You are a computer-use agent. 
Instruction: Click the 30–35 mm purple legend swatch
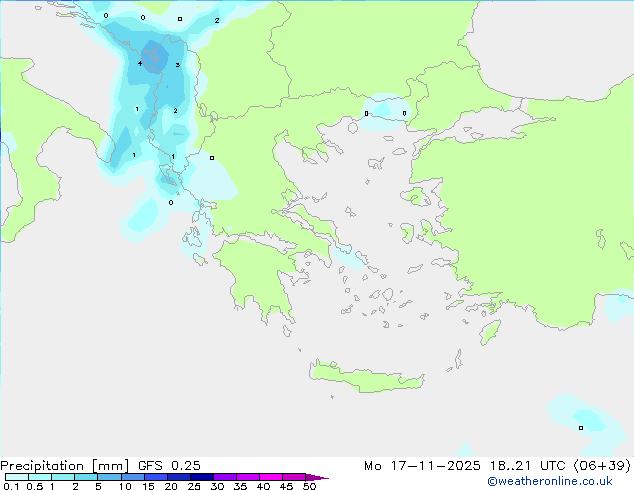(x=224, y=477)
